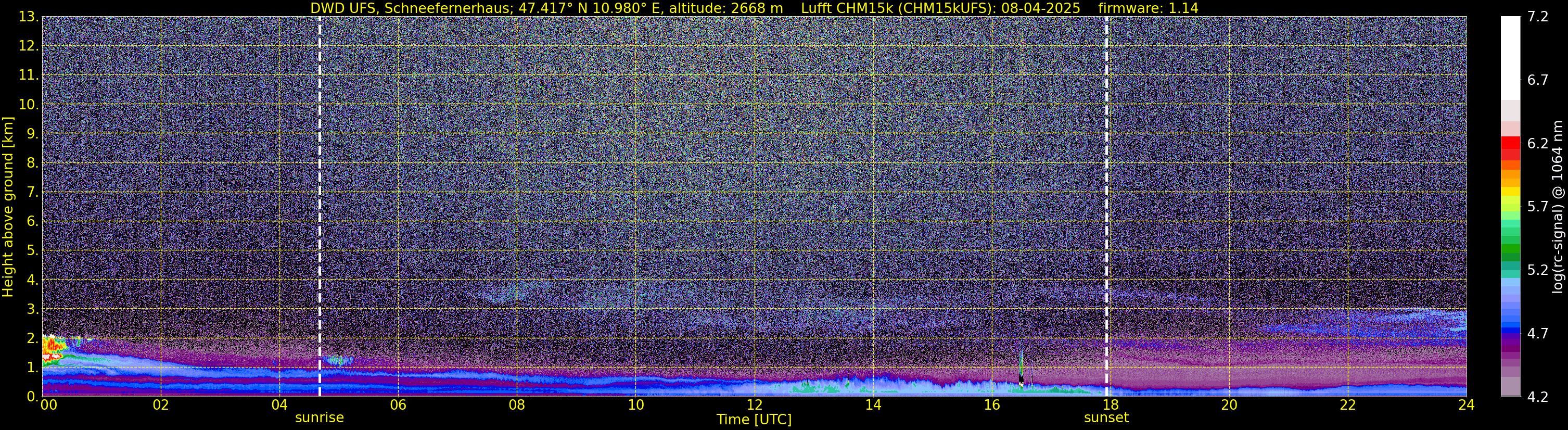1568x430 pixels.
Task: Click the height axis tick label '11.'
Action: pos(29,75)
